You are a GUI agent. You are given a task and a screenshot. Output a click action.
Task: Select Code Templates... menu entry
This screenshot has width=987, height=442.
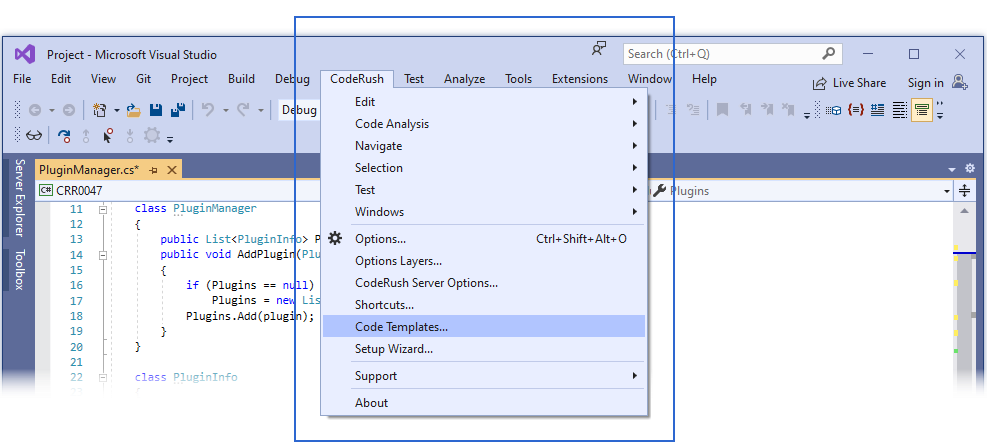(483, 327)
